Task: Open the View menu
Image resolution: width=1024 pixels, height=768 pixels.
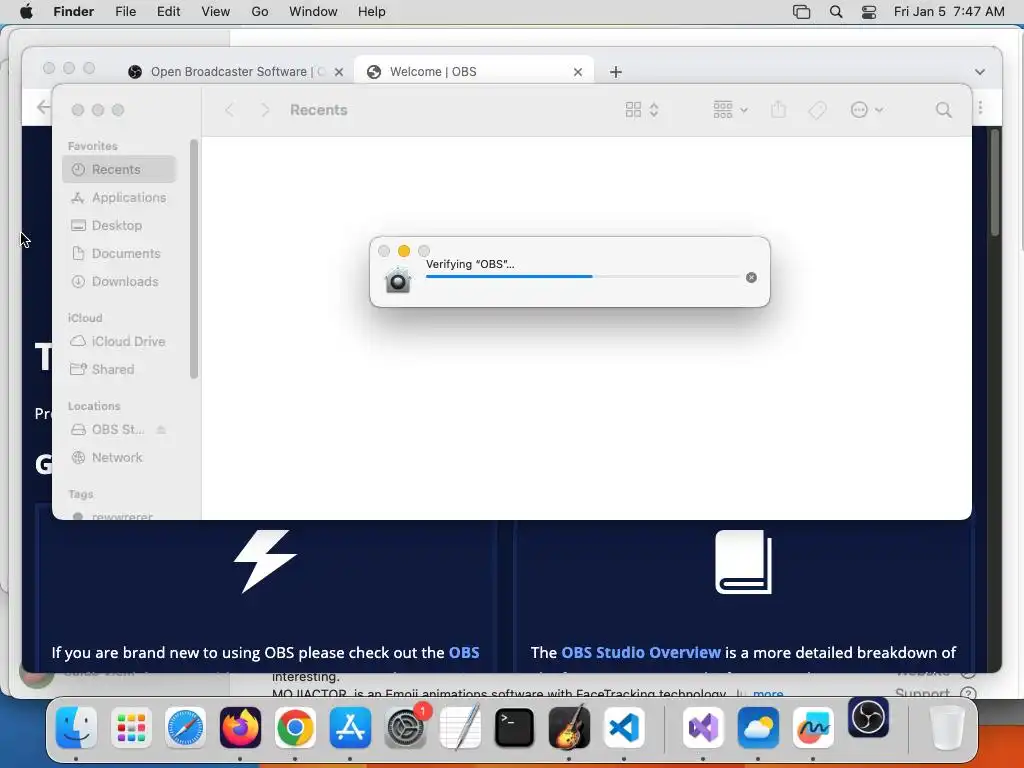Action: point(216,12)
